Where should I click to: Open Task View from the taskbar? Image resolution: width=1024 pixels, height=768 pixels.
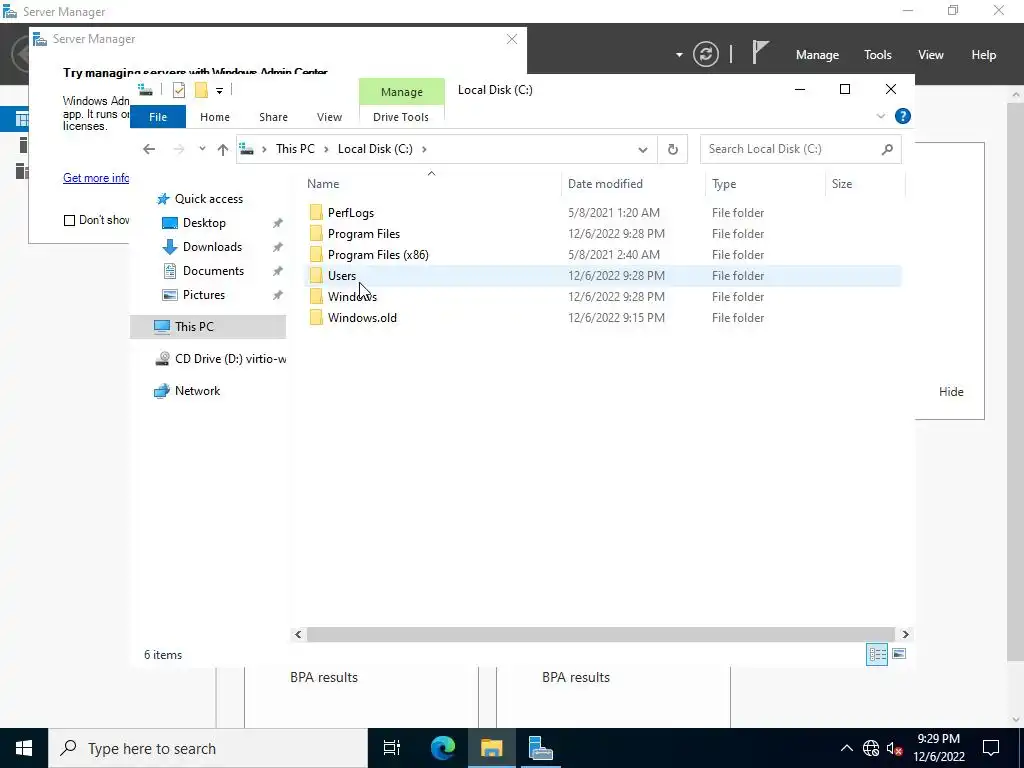[392, 748]
